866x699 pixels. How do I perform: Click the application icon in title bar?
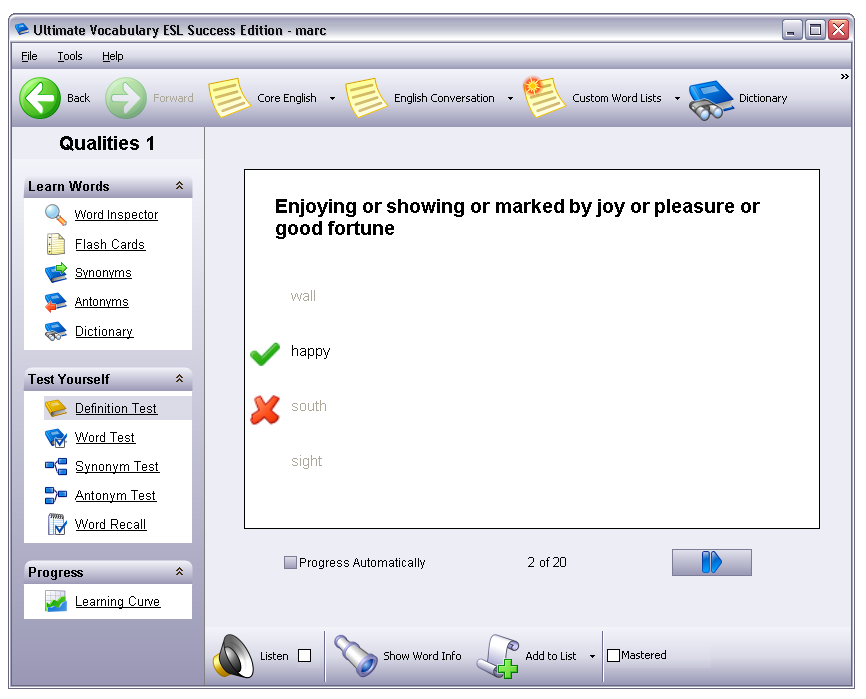click(22, 29)
